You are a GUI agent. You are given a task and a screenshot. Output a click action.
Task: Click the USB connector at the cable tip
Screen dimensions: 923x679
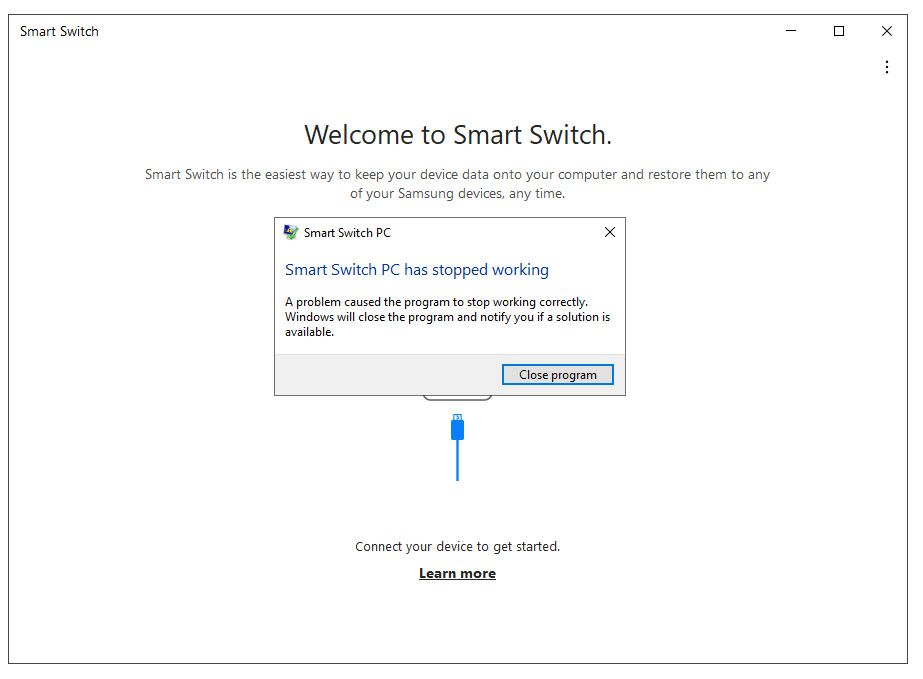click(457, 426)
